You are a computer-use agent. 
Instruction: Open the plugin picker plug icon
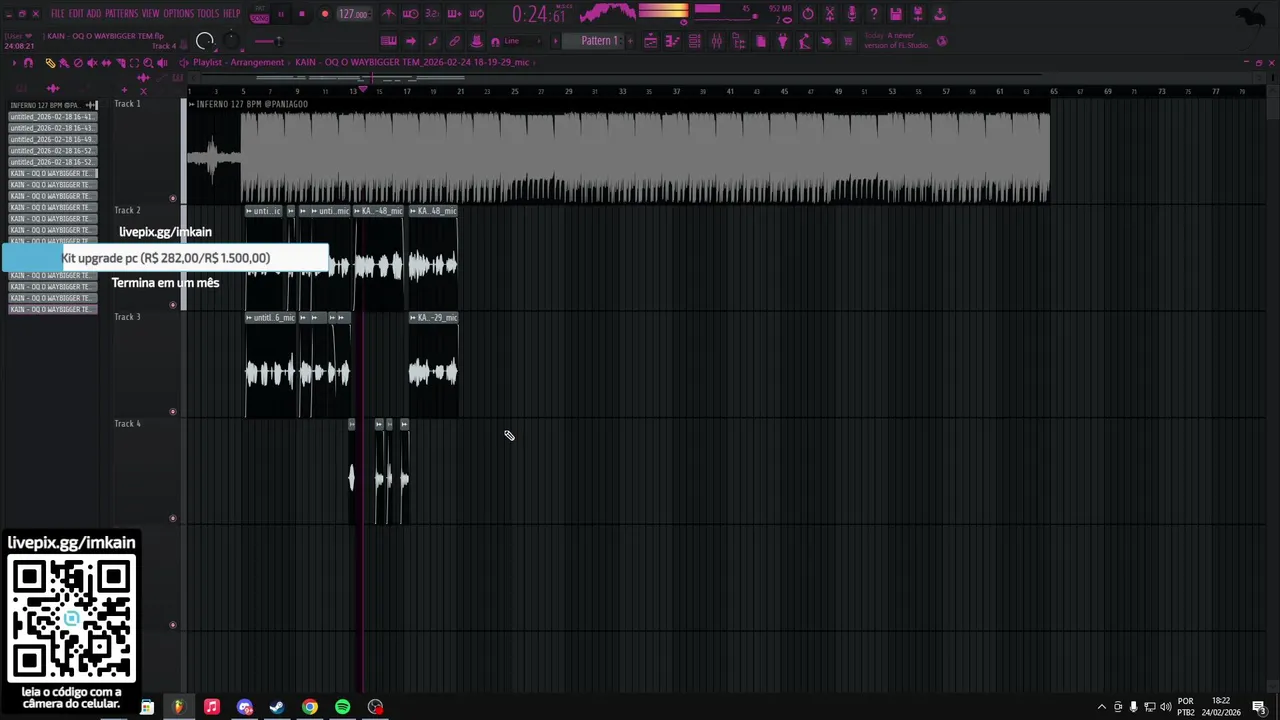tap(783, 41)
